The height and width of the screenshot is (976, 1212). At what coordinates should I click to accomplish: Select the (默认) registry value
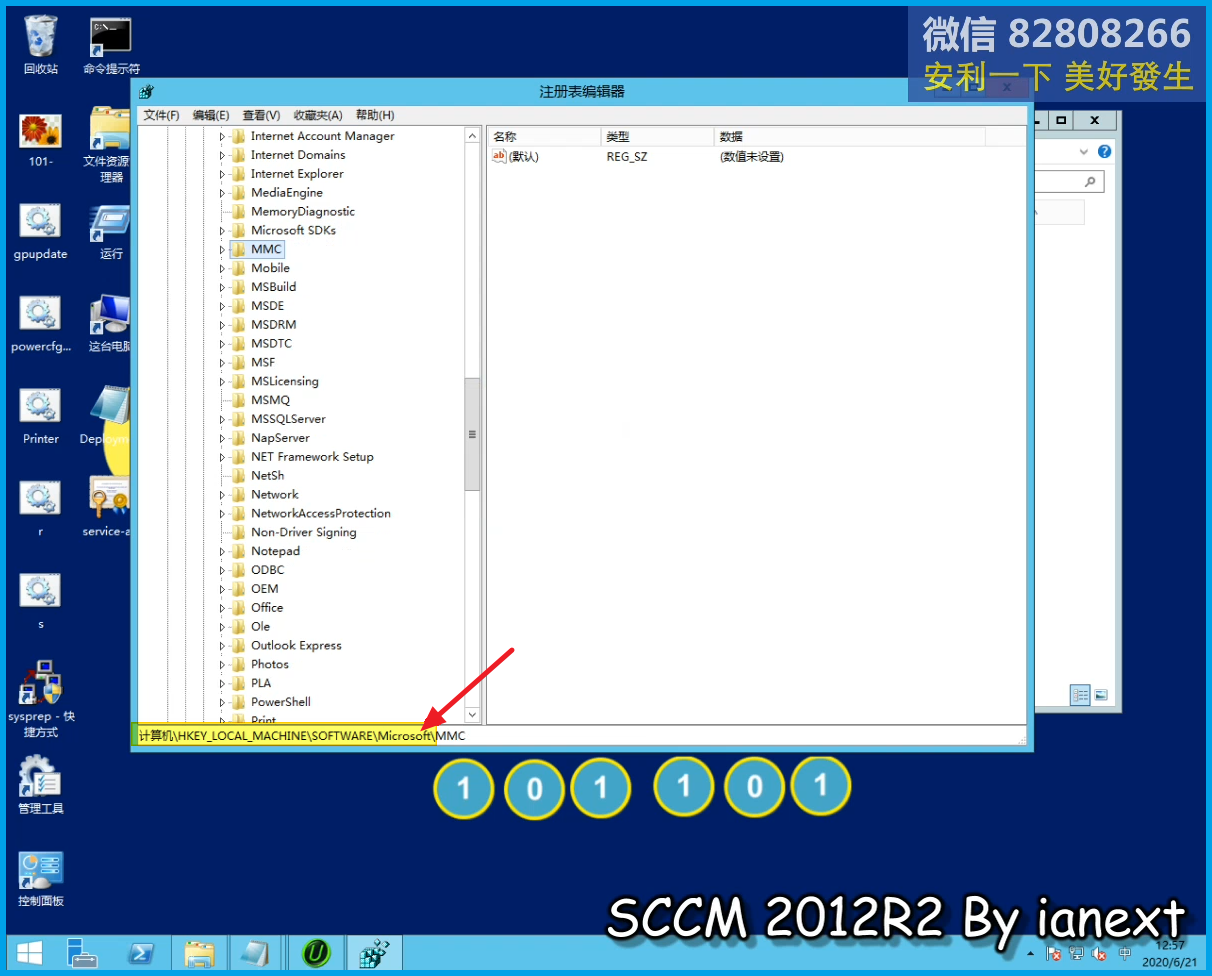516,157
